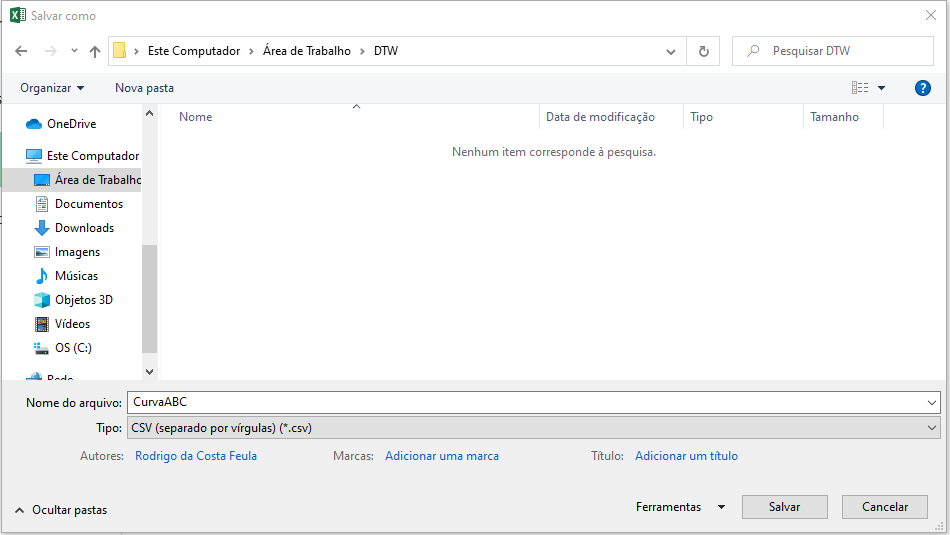Image resolution: width=950 pixels, height=535 pixels.
Task: Open the file type Tipo dropdown
Action: (533, 428)
